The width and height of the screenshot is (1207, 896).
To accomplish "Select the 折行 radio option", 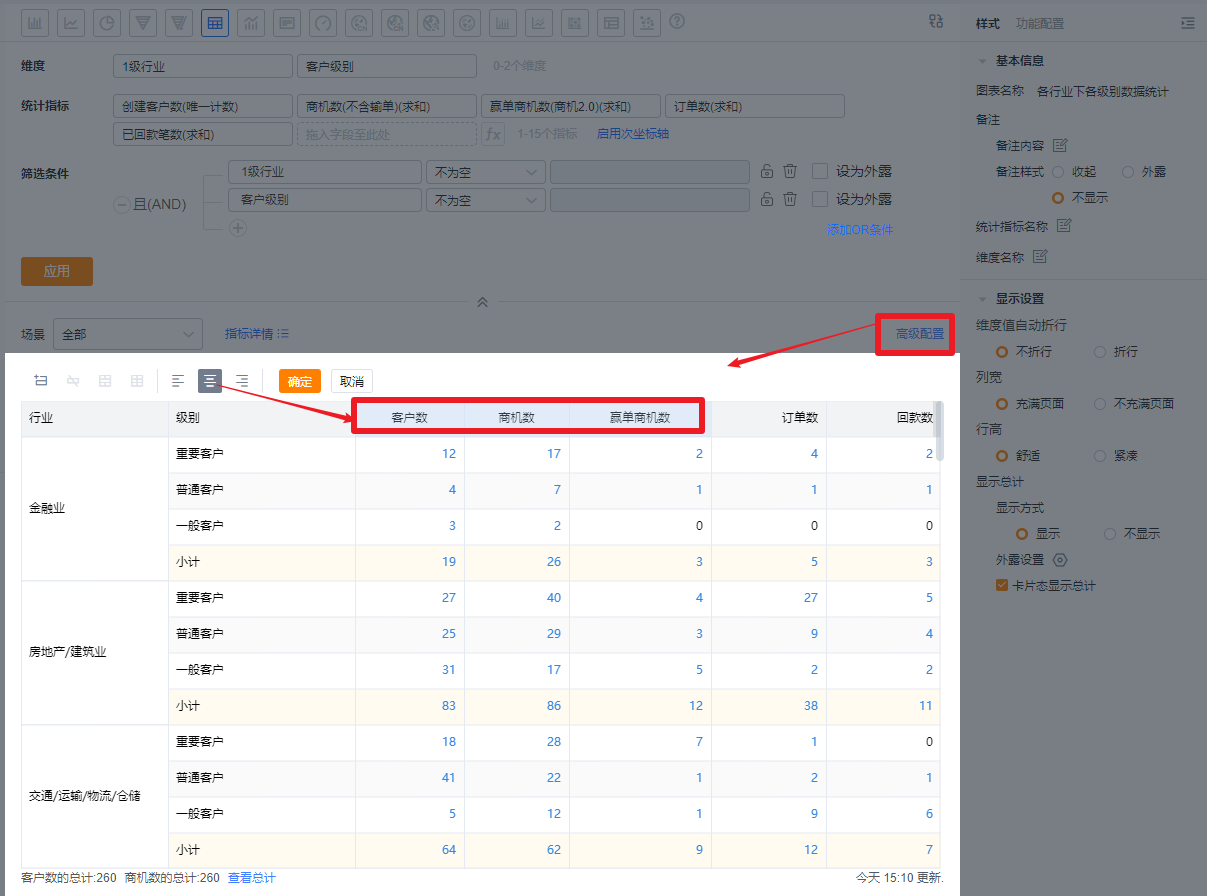I will [1100, 352].
